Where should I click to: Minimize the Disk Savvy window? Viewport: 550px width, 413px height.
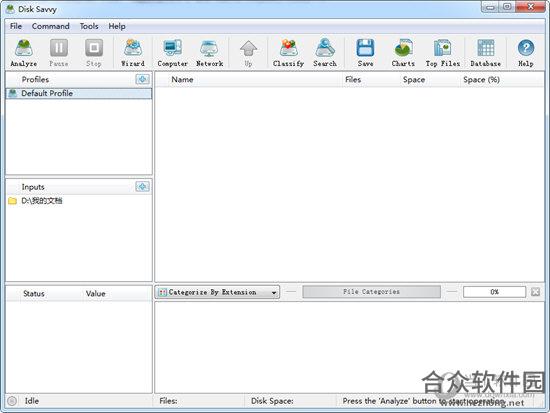490,7
